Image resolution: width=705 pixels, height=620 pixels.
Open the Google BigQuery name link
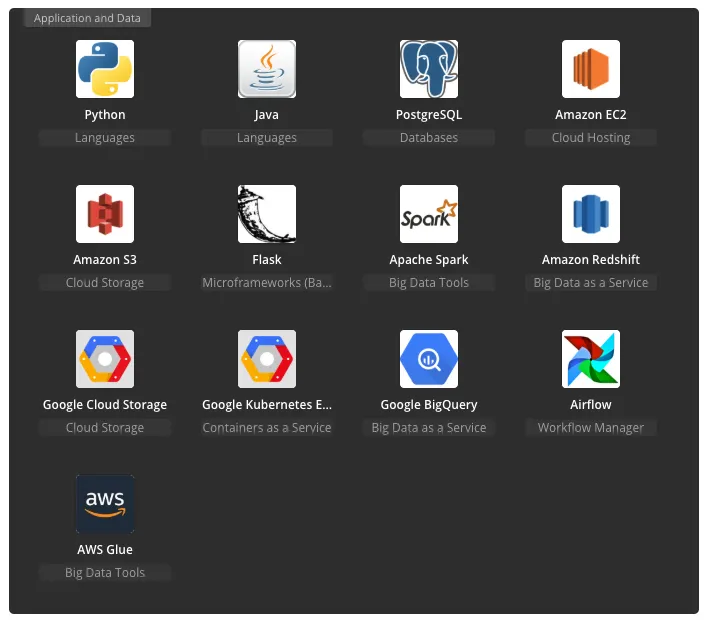[x=429, y=405]
